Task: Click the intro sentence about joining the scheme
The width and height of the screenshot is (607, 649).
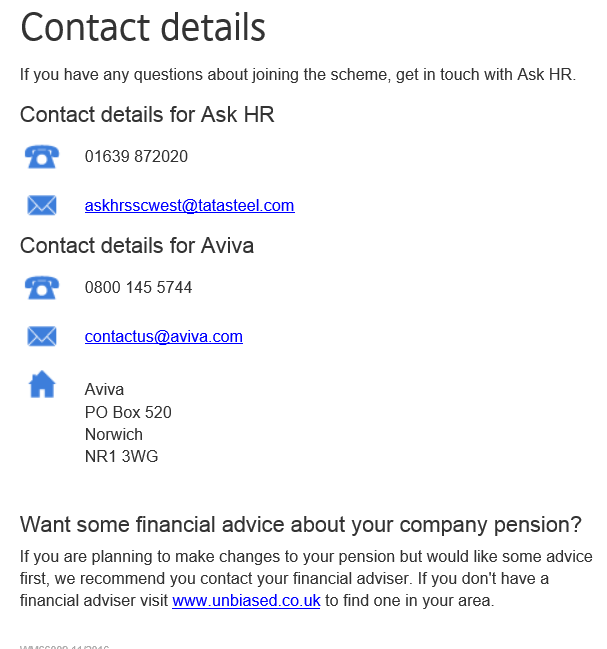Action: 298,75
